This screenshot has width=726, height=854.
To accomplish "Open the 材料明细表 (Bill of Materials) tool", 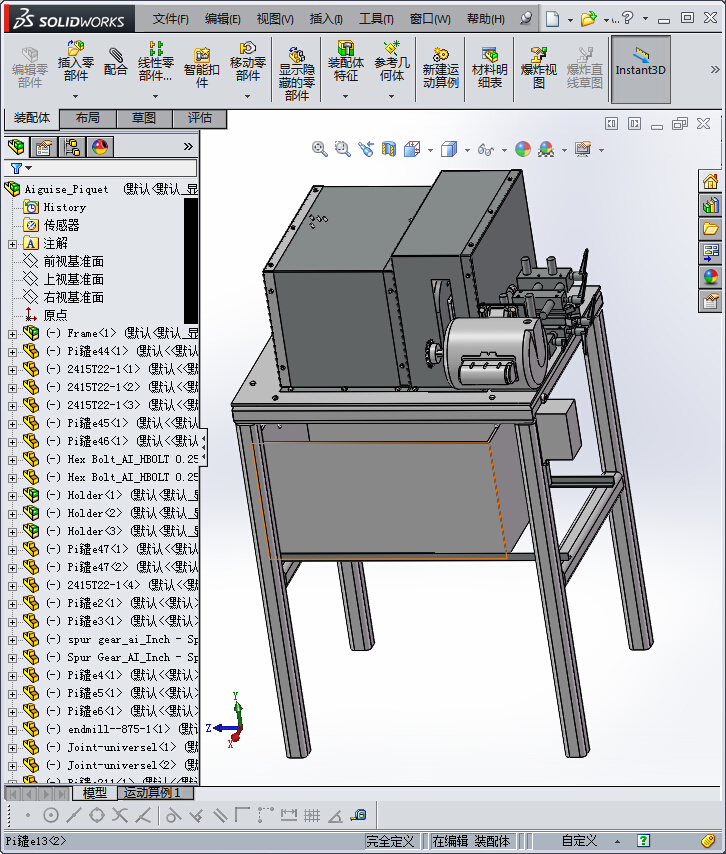I will pyautogui.click(x=490, y=68).
